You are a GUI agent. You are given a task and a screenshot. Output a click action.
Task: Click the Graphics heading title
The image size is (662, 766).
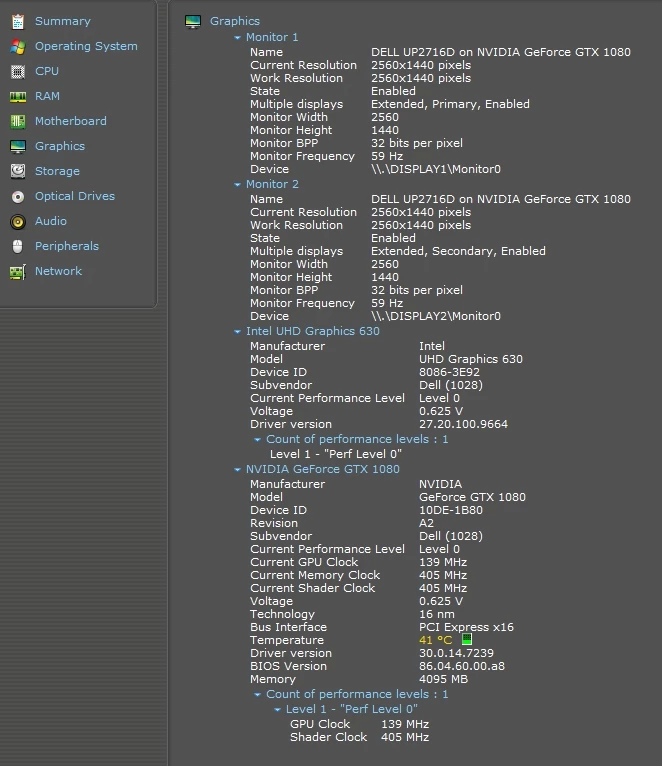pos(235,21)
